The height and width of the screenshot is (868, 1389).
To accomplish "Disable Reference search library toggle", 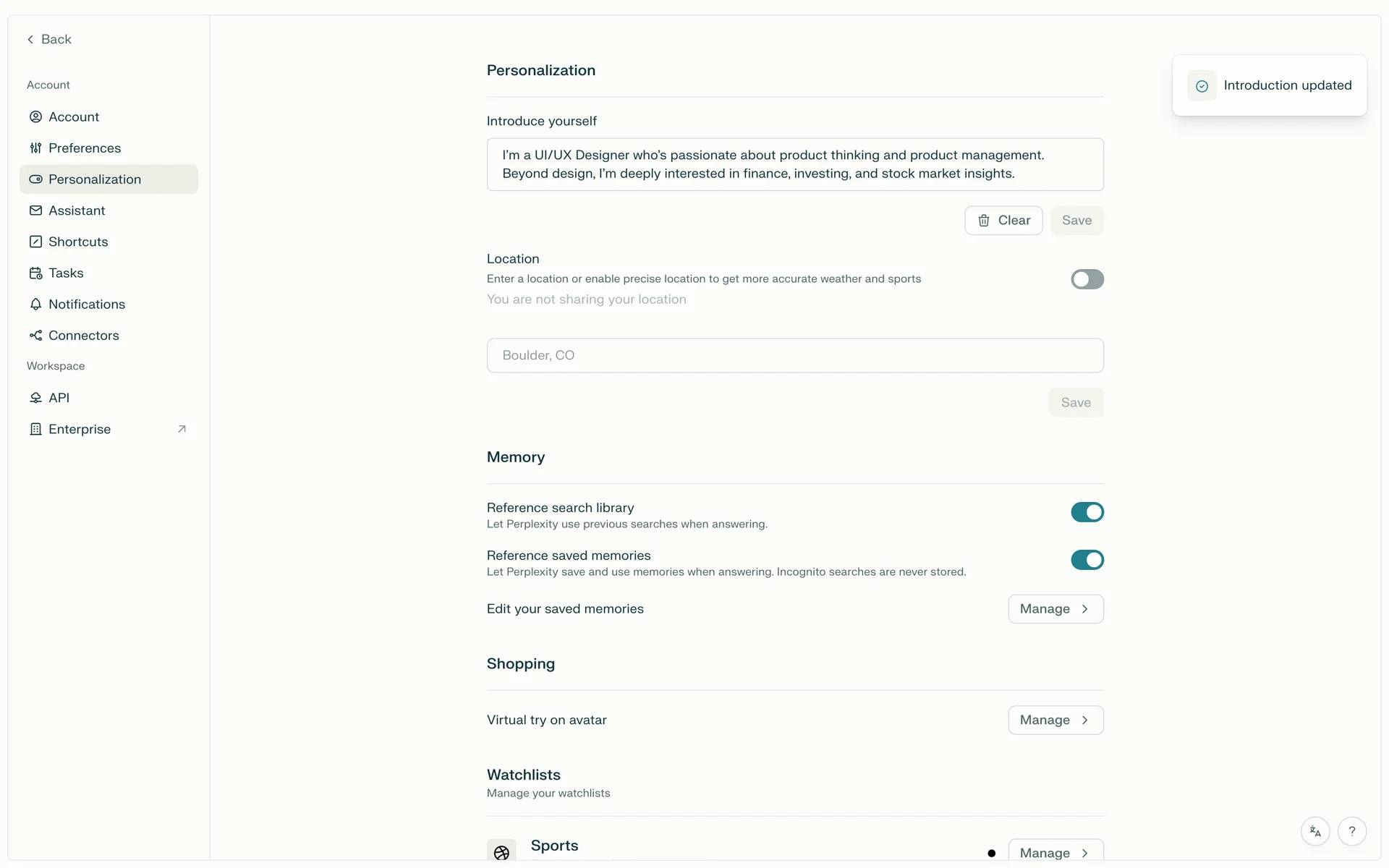I will pyautogui.click(x=1087, y=512).
